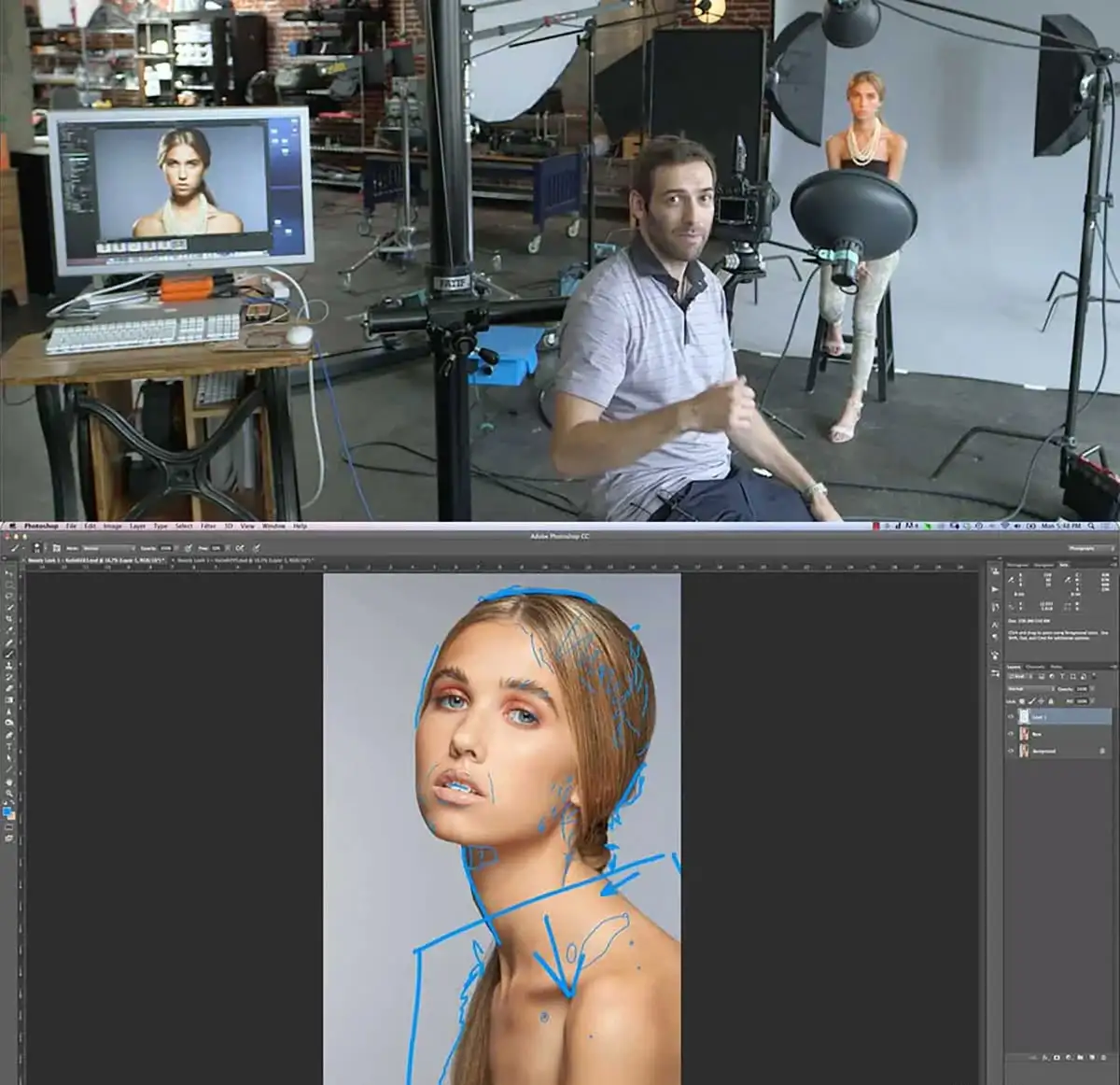Click the brush Opacity value field

pyautogui.click(x=165, y=548)
